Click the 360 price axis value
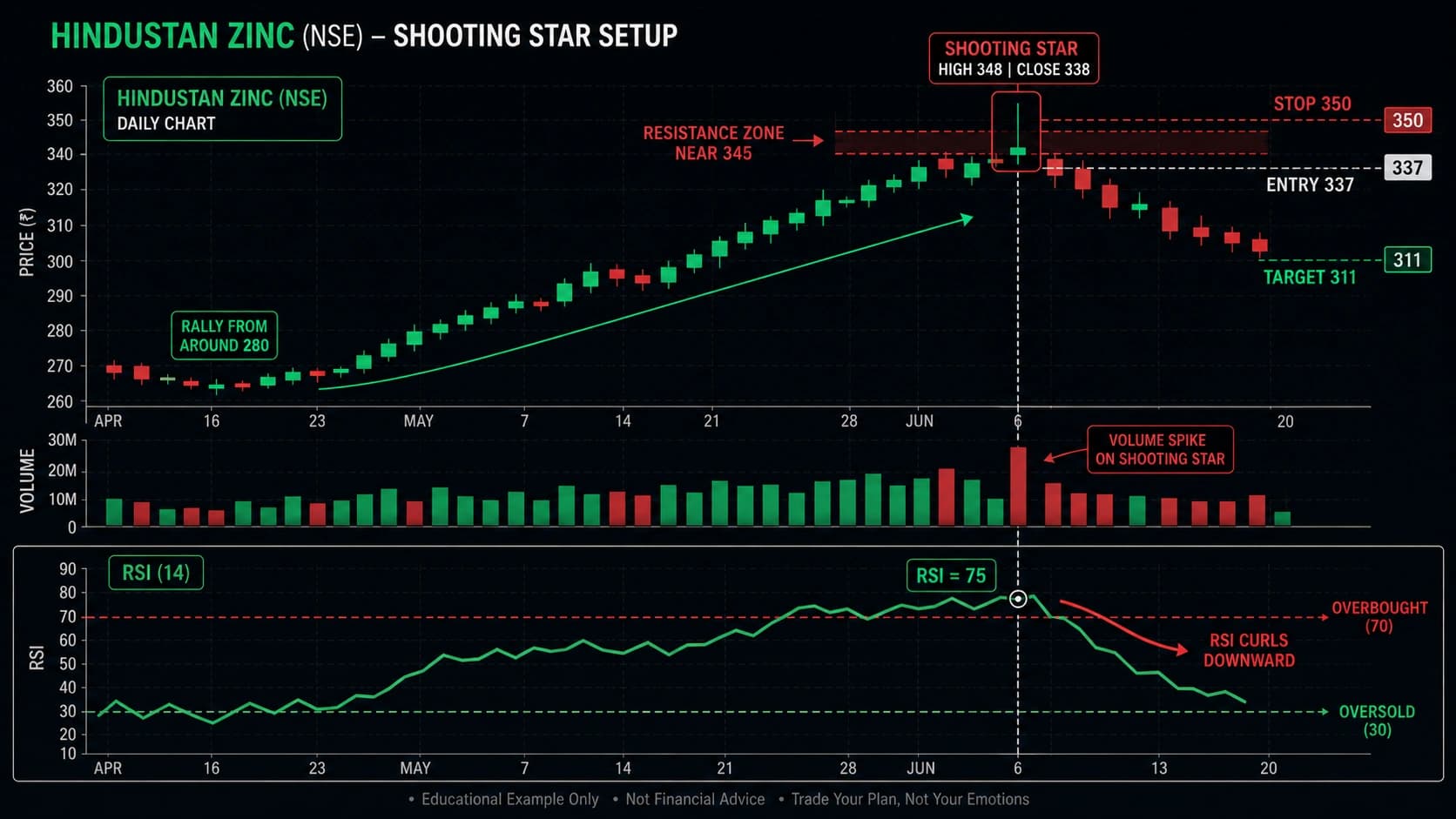Screen dimensions: 1456x819 click(60, 86)
